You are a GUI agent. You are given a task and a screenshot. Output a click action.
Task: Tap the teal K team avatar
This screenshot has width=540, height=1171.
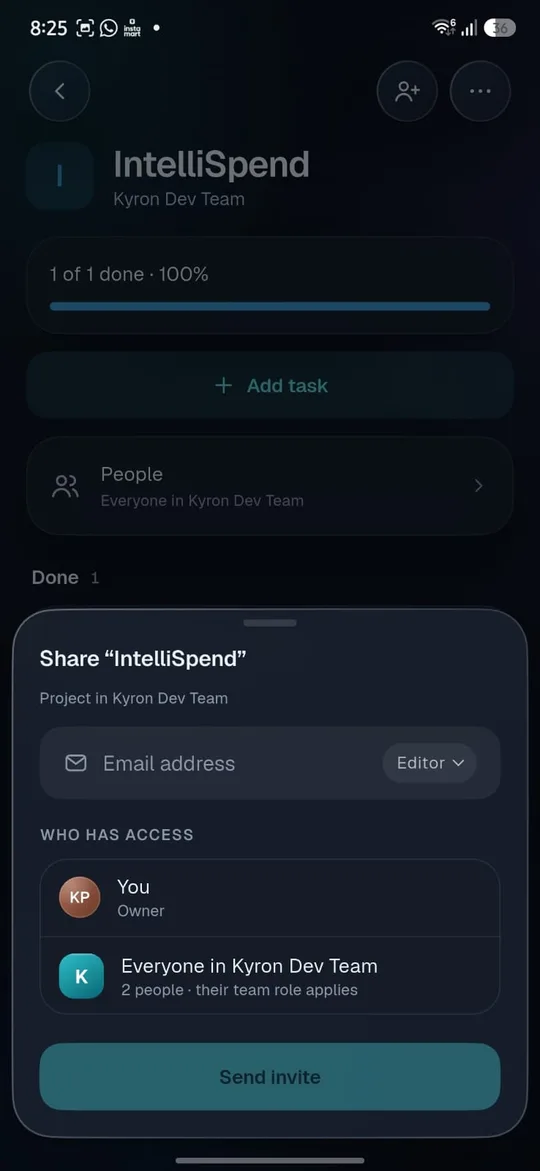(x=81, y=976)
